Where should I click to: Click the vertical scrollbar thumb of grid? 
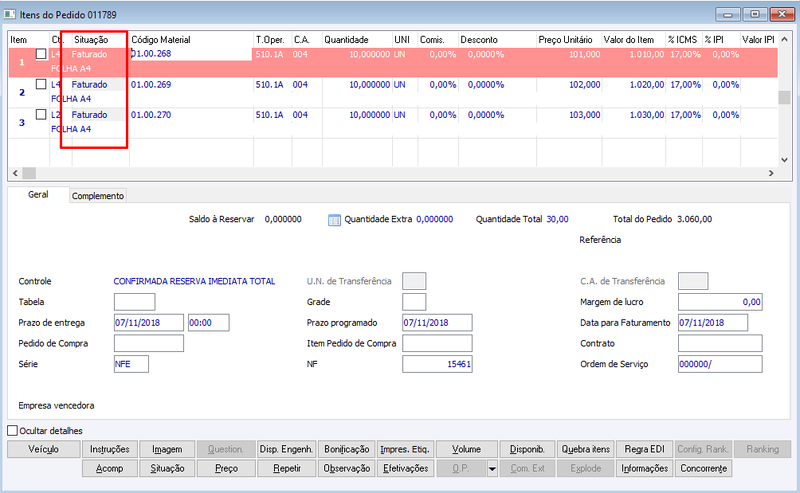tap(784, 97)
